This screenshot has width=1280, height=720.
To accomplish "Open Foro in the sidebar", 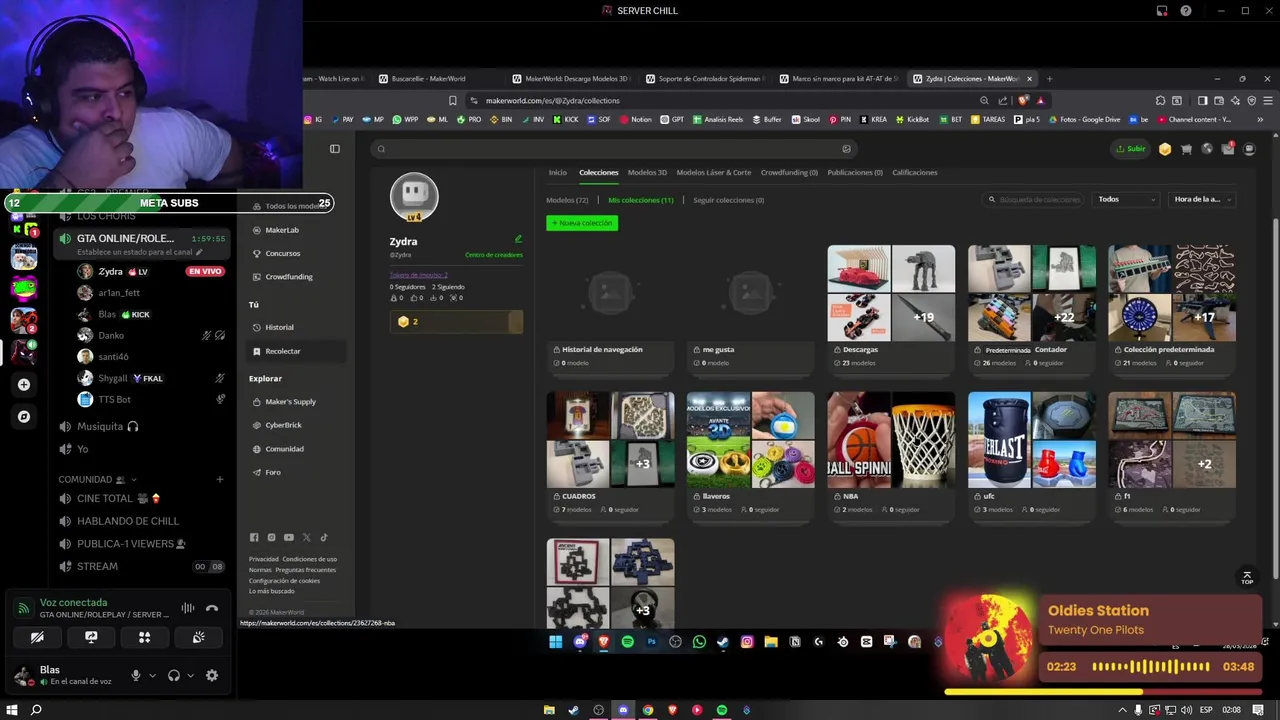I will coord(272,472).
